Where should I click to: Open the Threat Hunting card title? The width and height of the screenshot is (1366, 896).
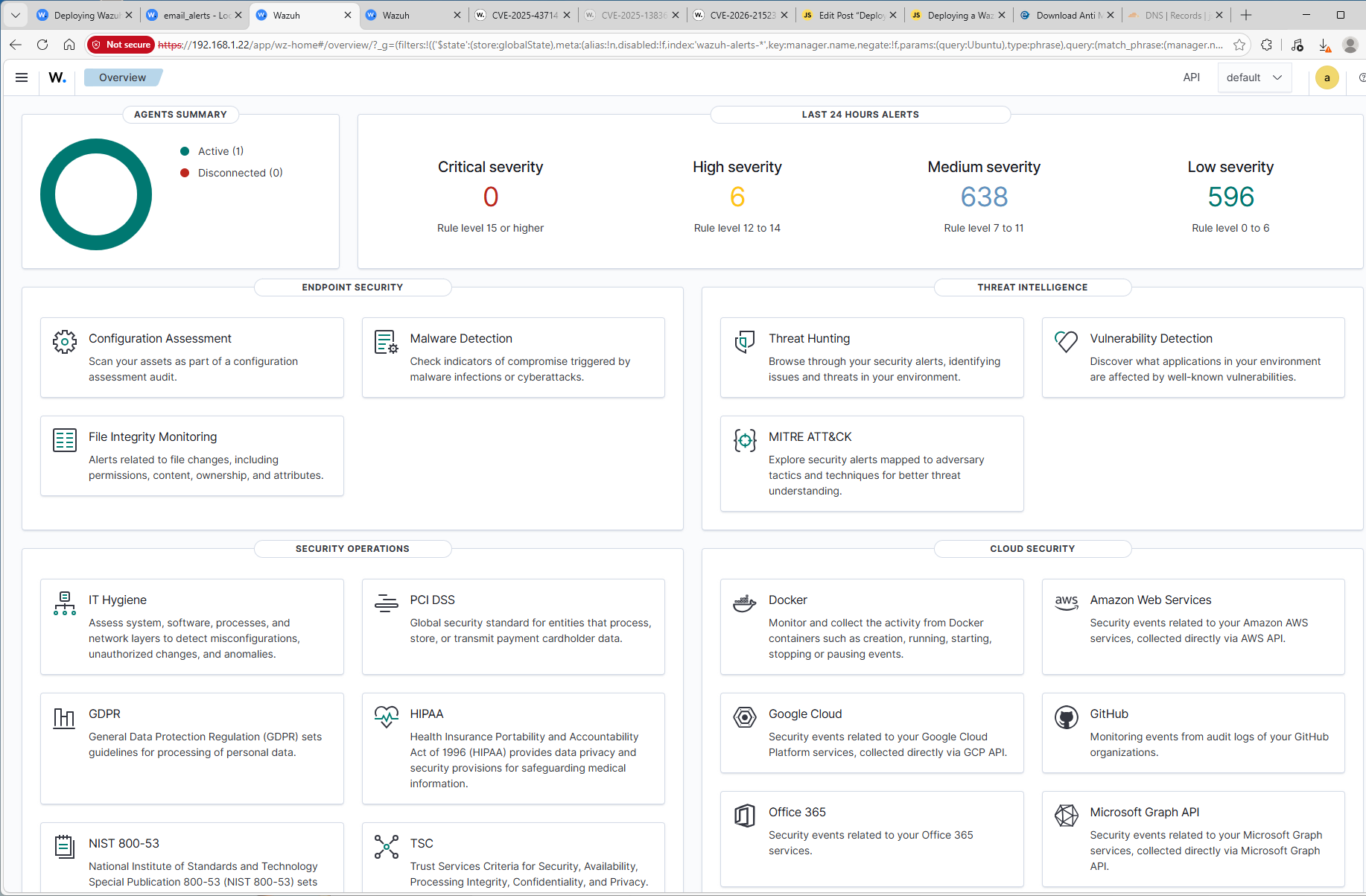(x=809, y=339)
